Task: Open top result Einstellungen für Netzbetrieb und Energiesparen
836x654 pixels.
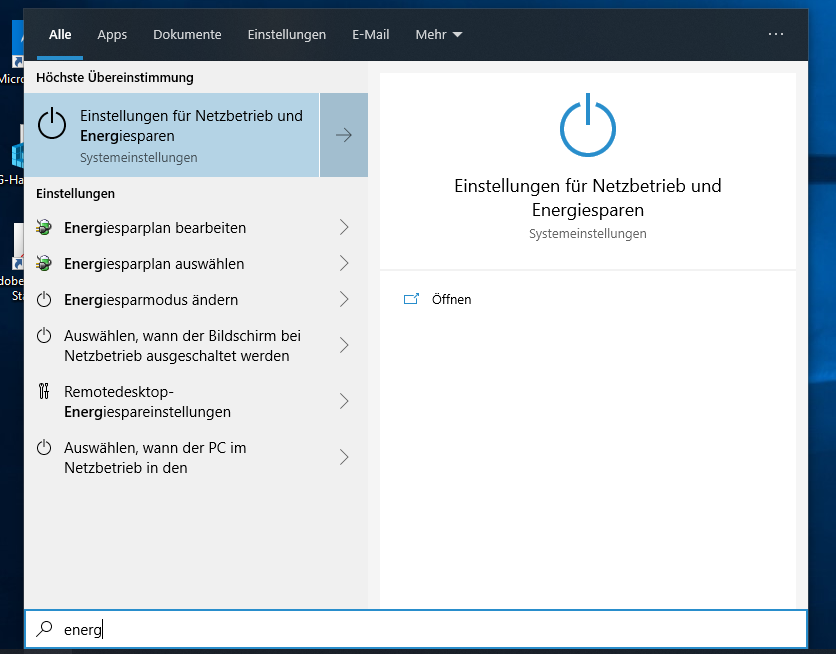Action: [x=172, y=135]
